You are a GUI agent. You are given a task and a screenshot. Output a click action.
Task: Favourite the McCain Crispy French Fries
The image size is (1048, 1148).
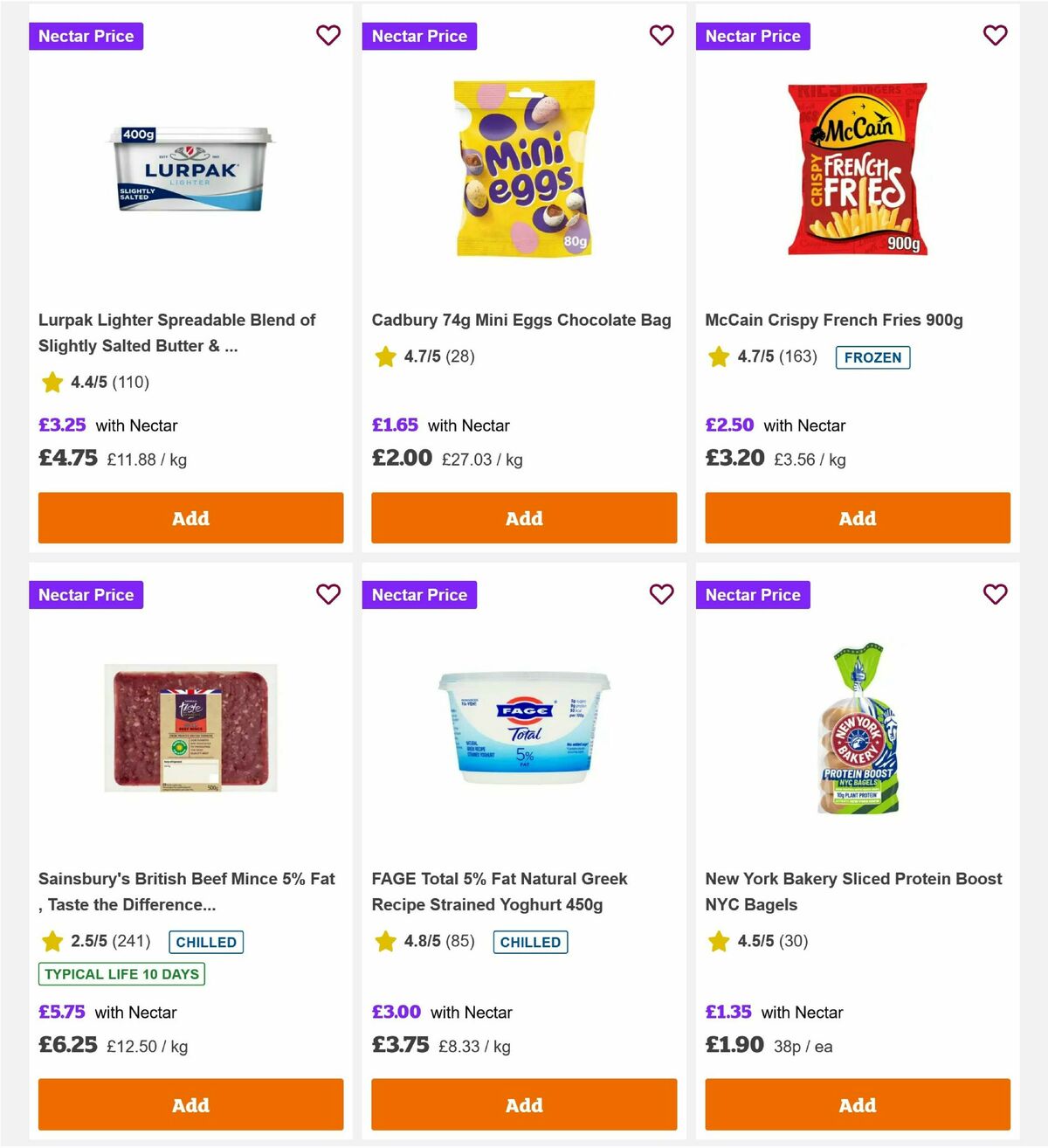point(996,35)
